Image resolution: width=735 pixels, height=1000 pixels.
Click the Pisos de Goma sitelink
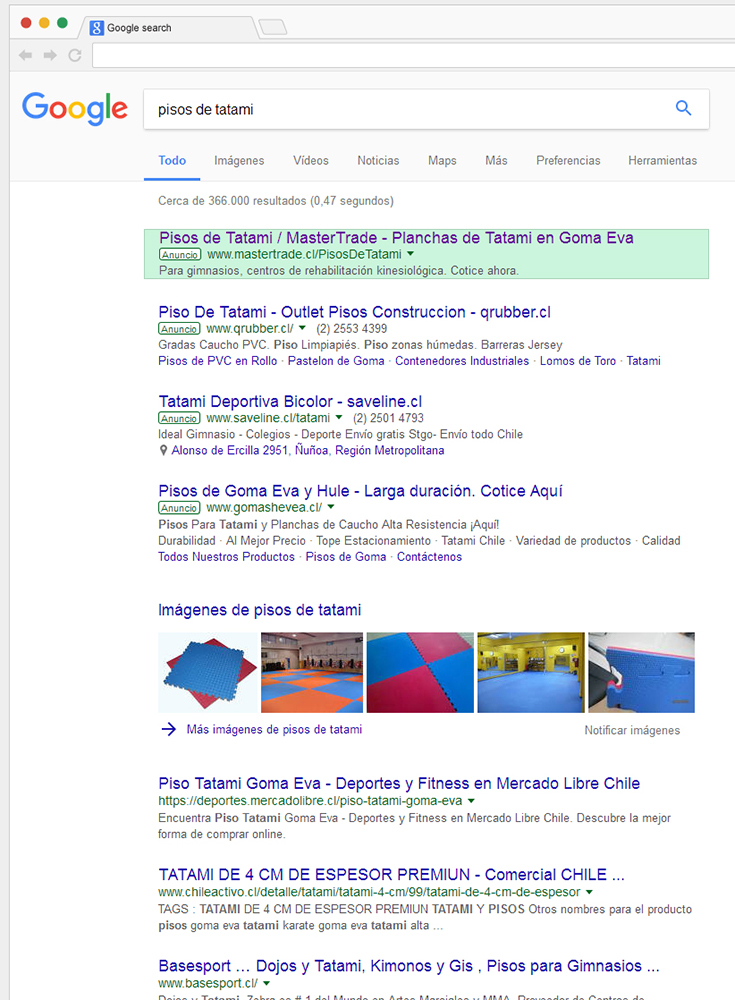coord(346,557)
